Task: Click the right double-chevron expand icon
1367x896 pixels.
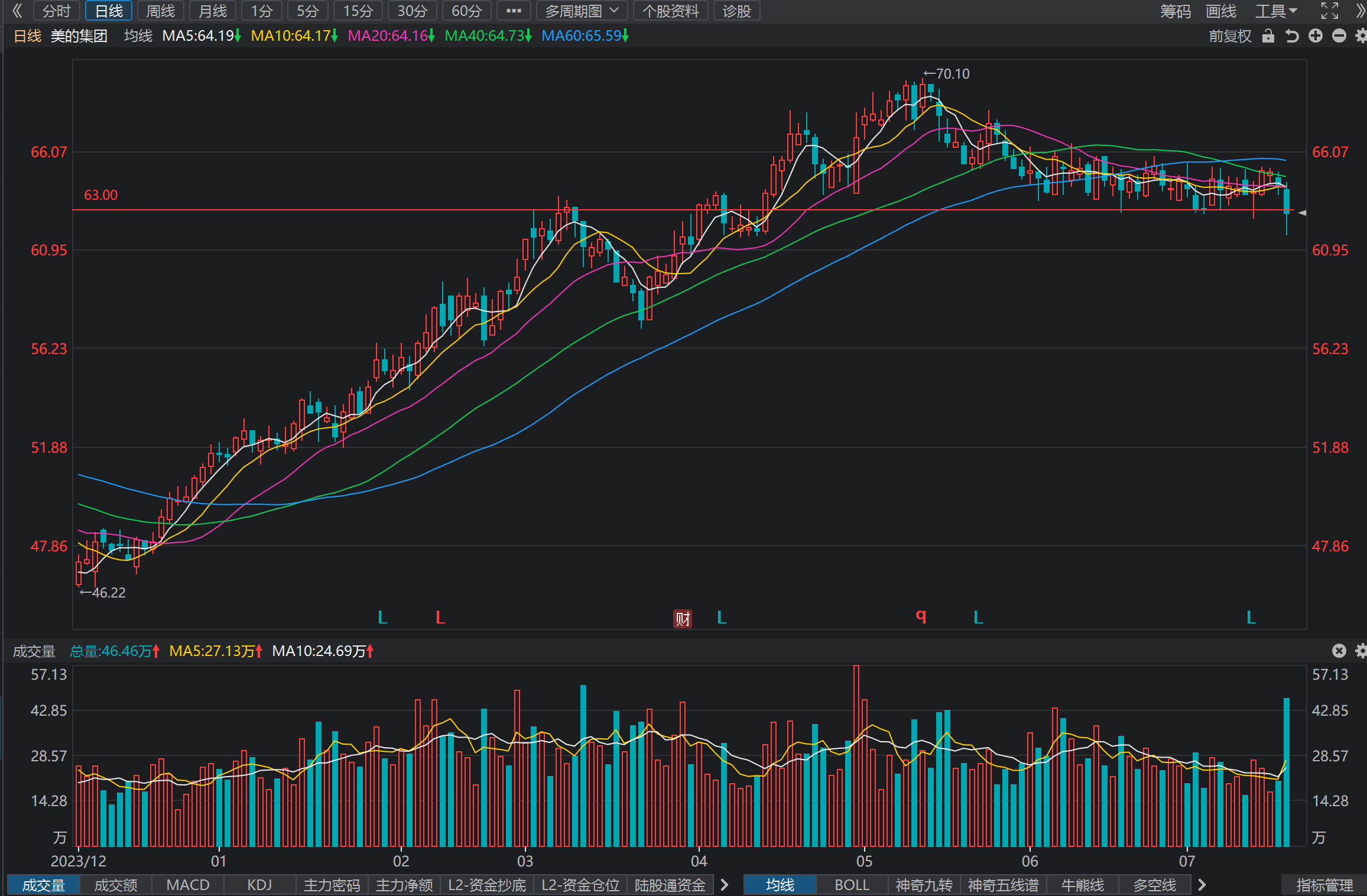Action: pos(1360,11)
